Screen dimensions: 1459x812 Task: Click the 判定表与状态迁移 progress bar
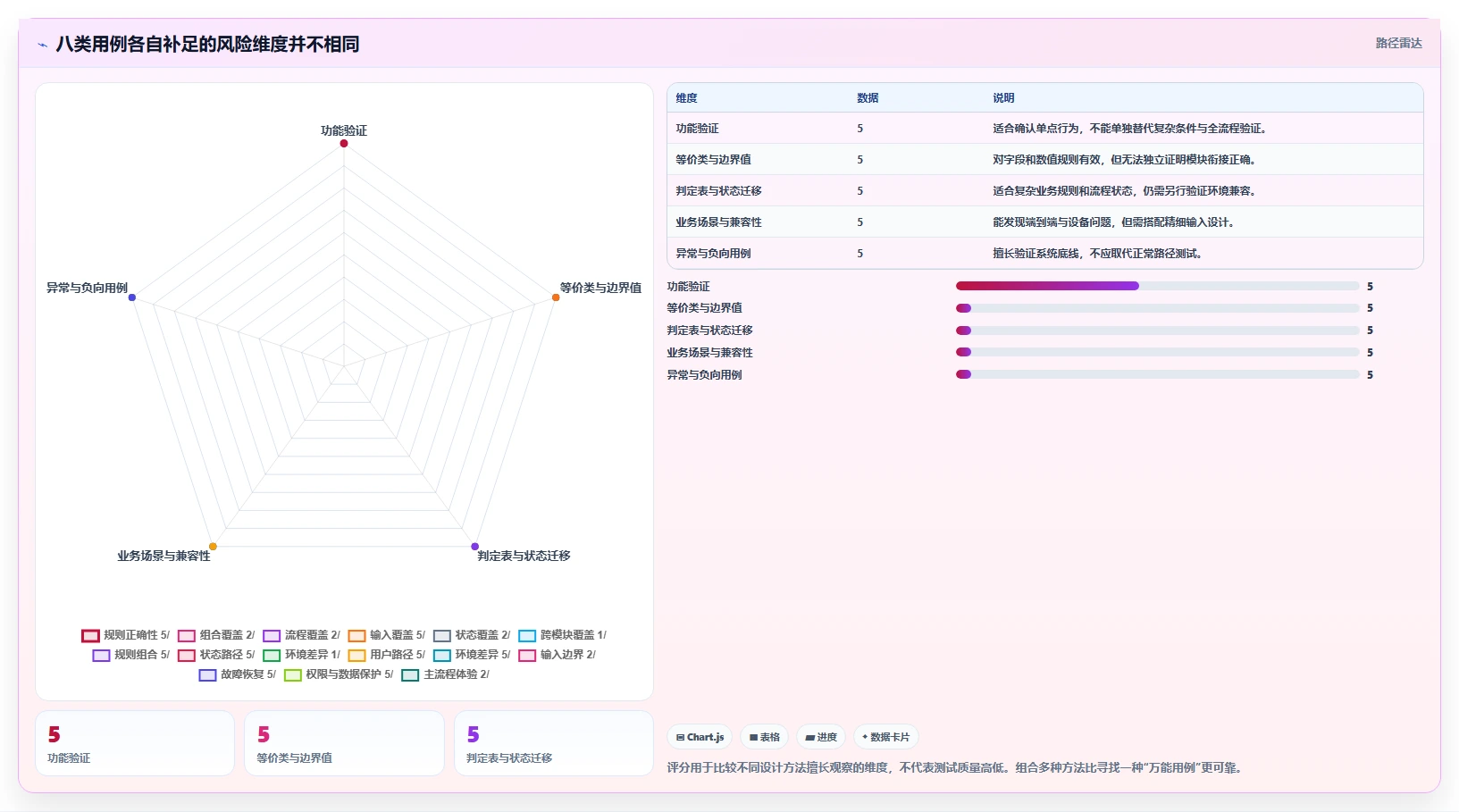pos(1157,331)
